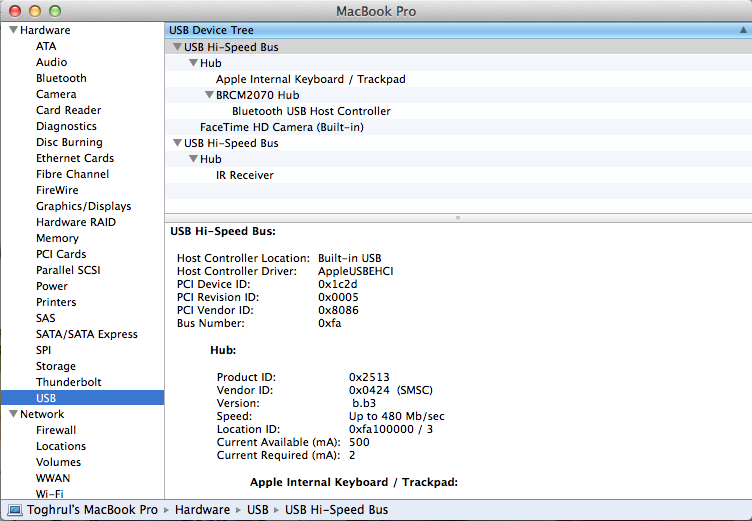This screenshot has width=752, height=521.
Task: Click PCI Device ID value 0x1c2d
Action: (x=338, y=284)
